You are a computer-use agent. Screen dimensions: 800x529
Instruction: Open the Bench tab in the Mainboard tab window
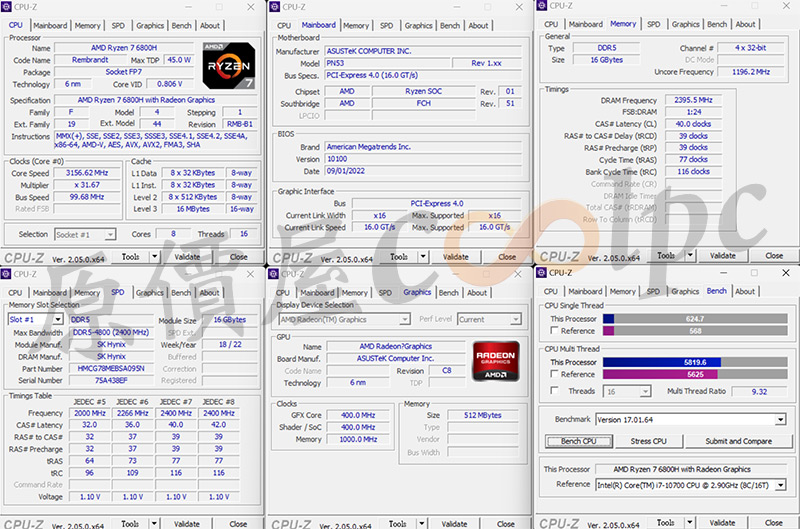[449, 26]
